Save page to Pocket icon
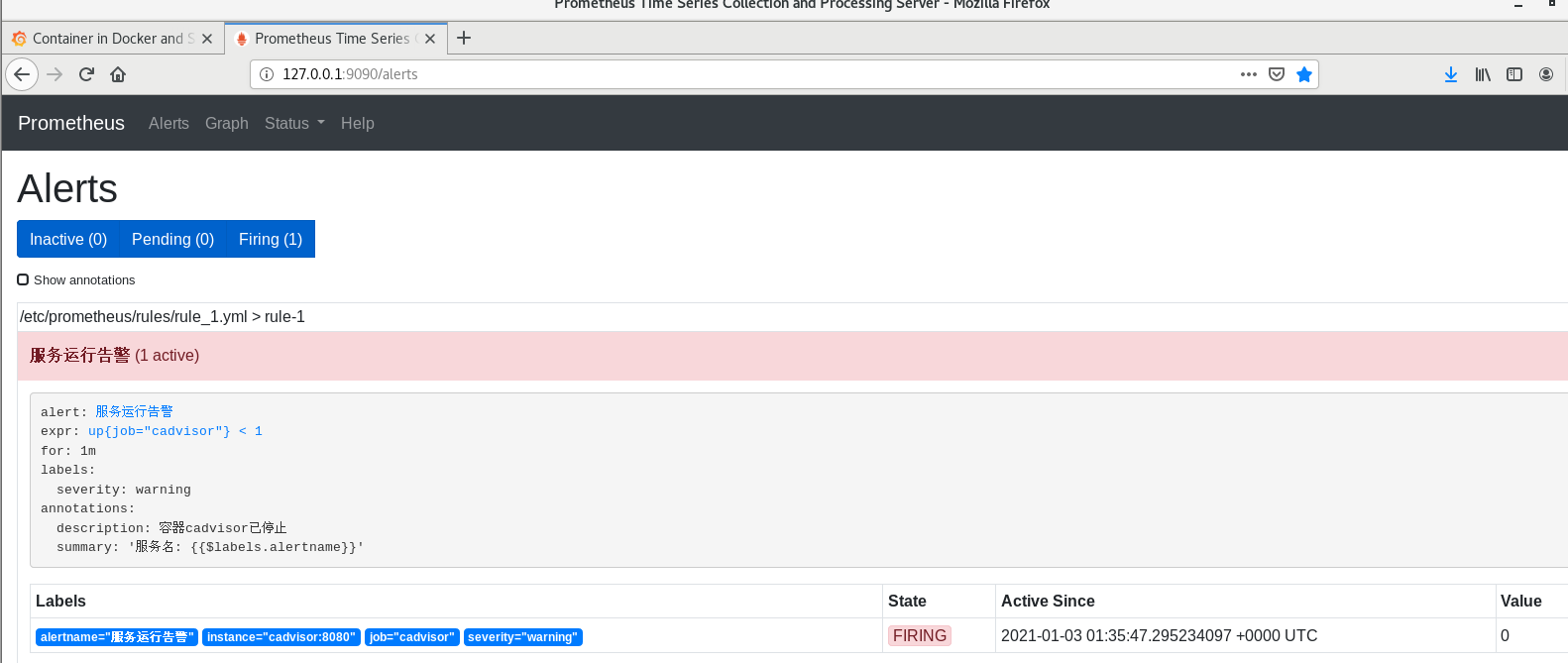 pyautogui.click(x=1277, y=74)
